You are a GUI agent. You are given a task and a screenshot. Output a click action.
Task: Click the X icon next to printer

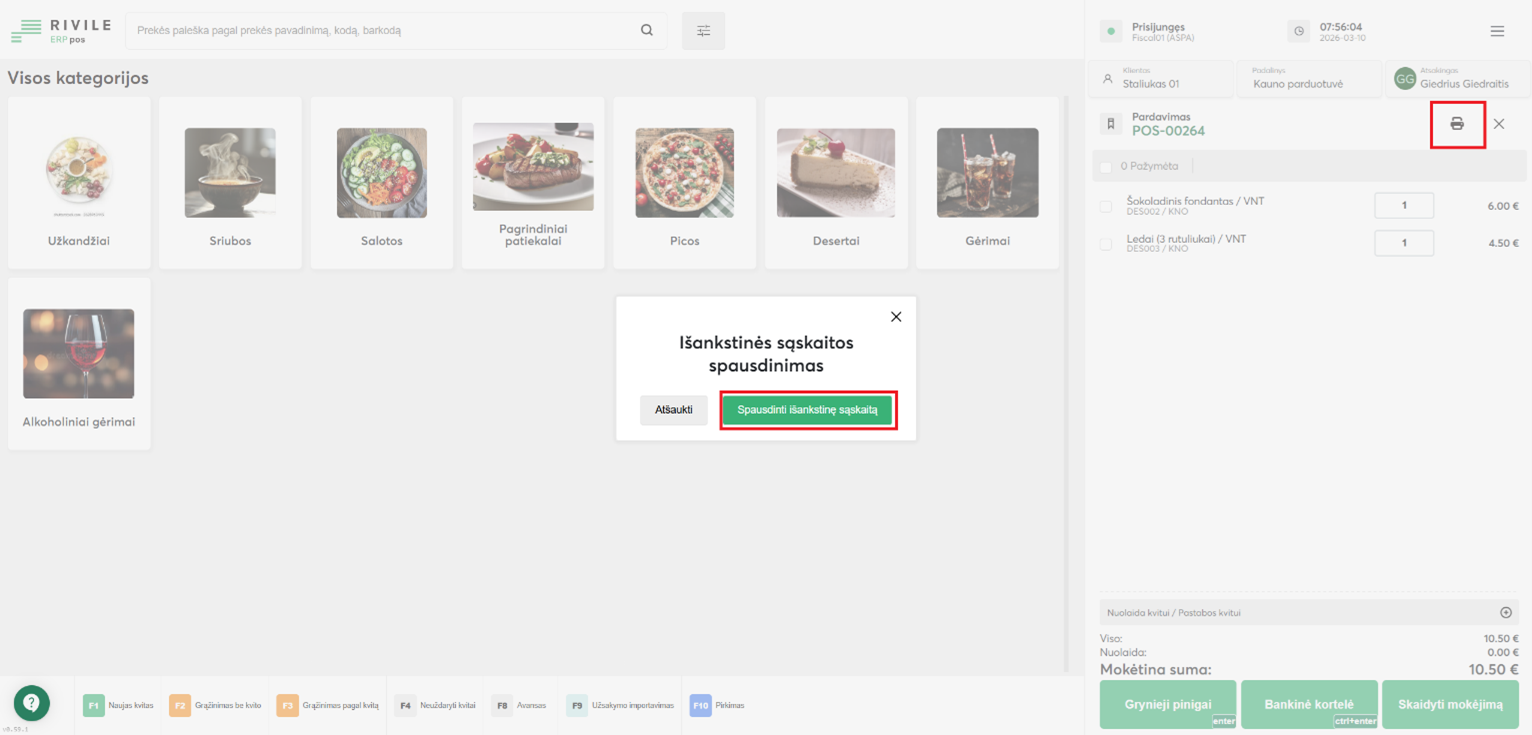1498,124
